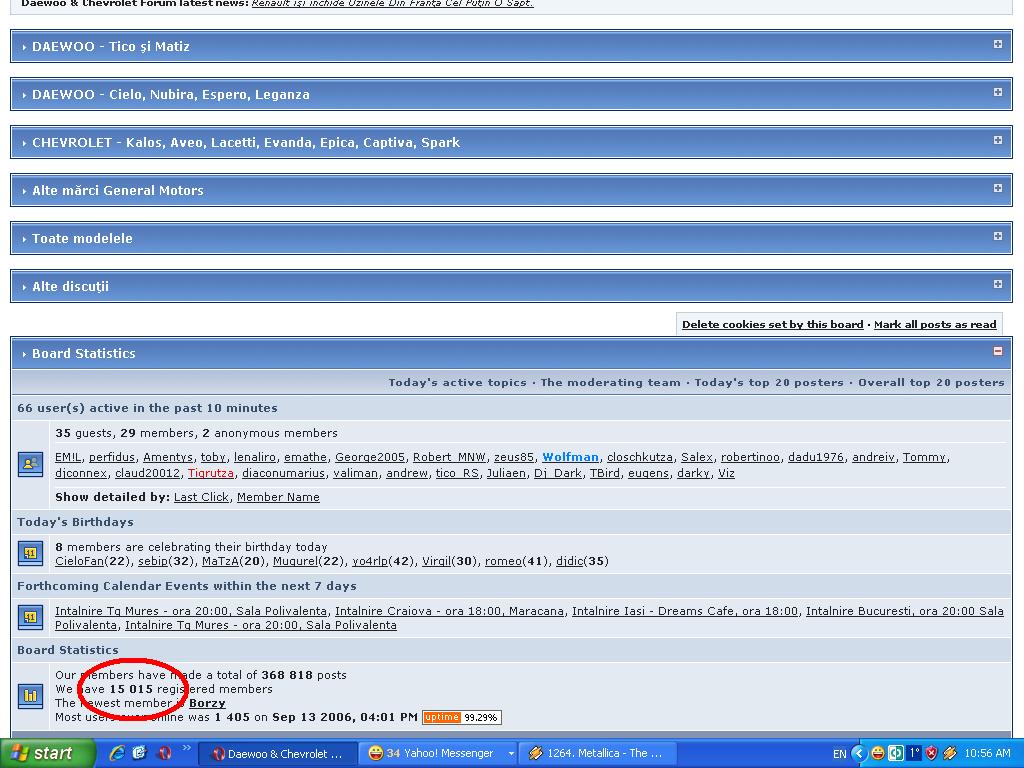Expand the Alte mărci General Motors category
Viewport: 1024px width, 768px height.
[997, 188]
